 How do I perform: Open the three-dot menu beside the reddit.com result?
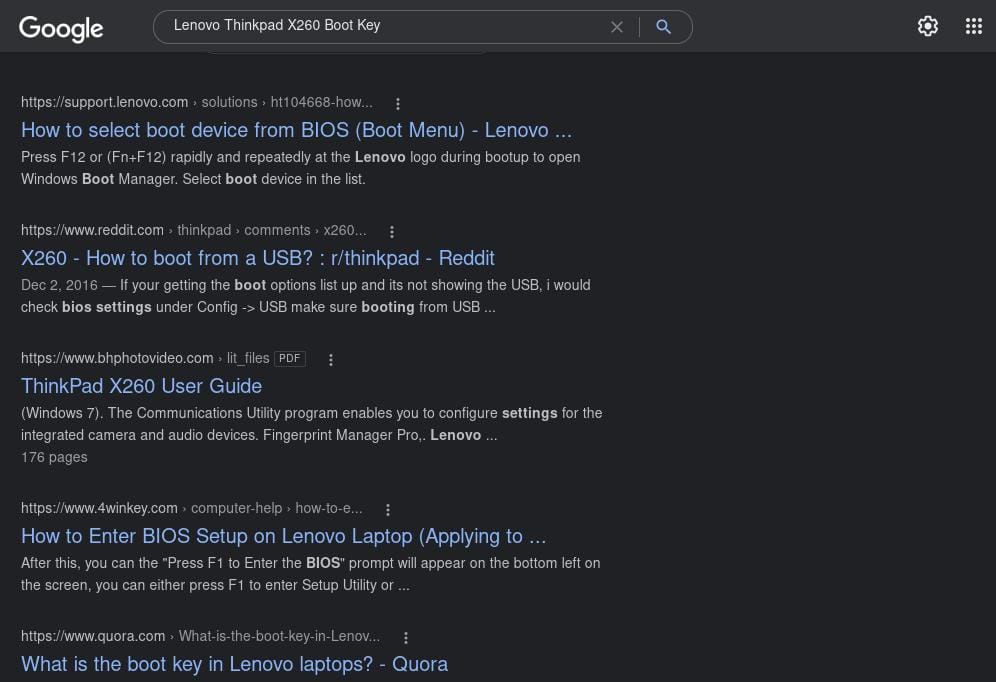[x=392, y=232]
